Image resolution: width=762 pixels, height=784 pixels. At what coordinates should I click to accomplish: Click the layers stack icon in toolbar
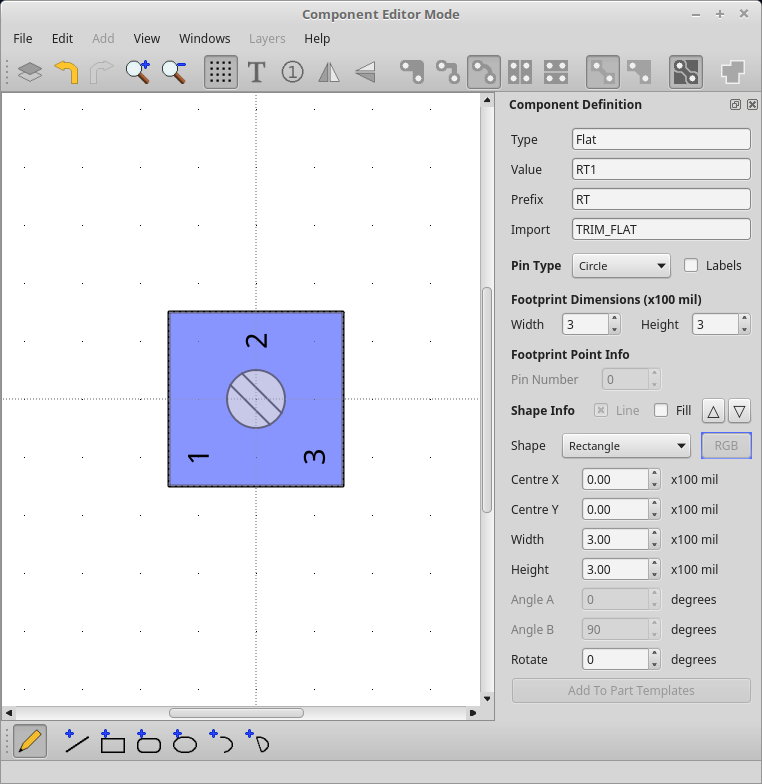click(x=30, y=72)
